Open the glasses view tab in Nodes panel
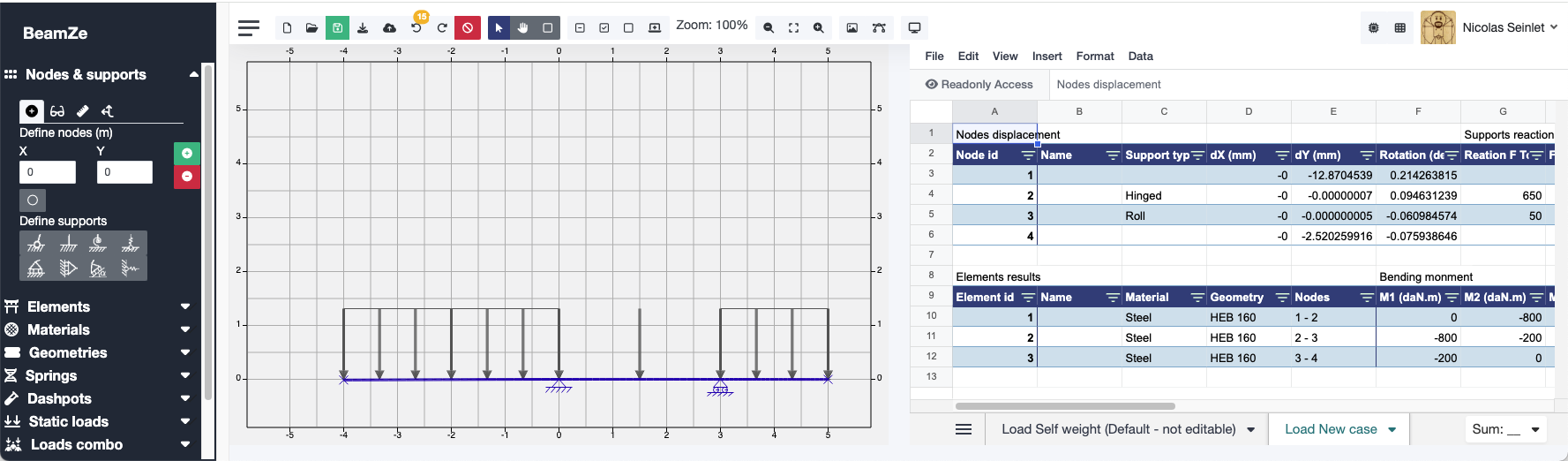Image resolution: width=1568 pixels, height=461 pixels. tap(57, 111)
